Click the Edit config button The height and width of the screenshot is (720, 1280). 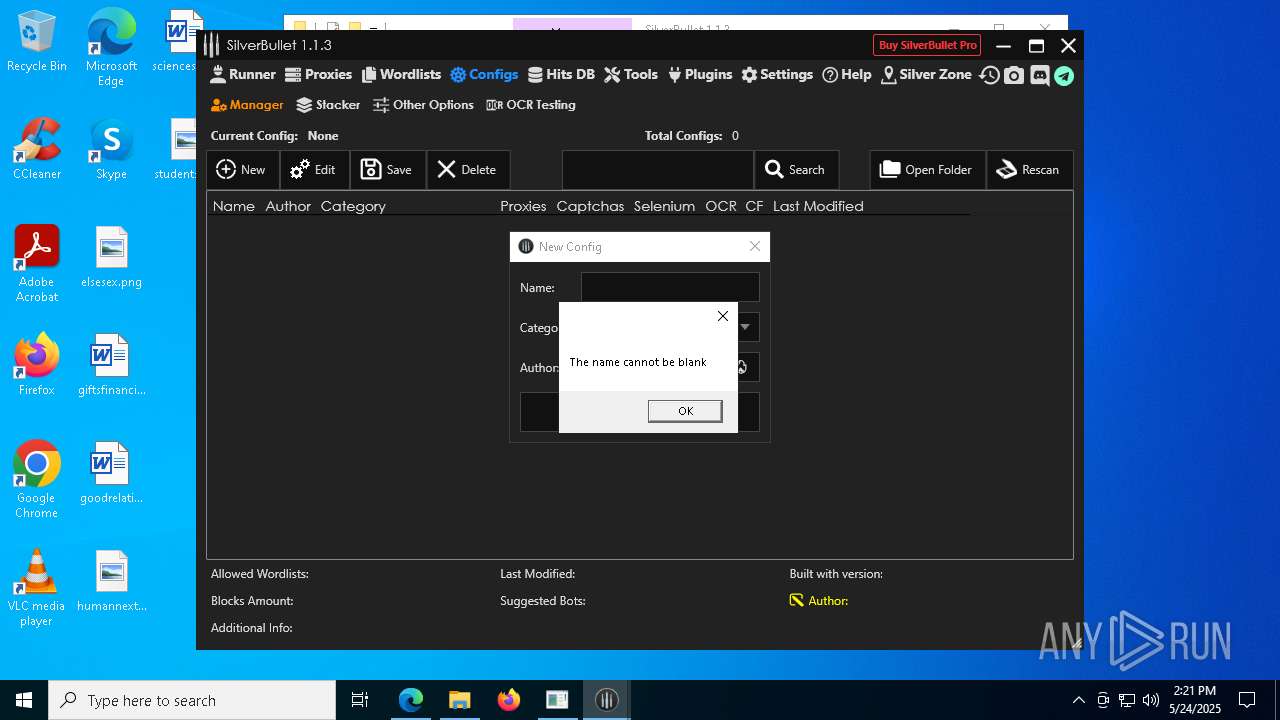click(x=314, y=170)
